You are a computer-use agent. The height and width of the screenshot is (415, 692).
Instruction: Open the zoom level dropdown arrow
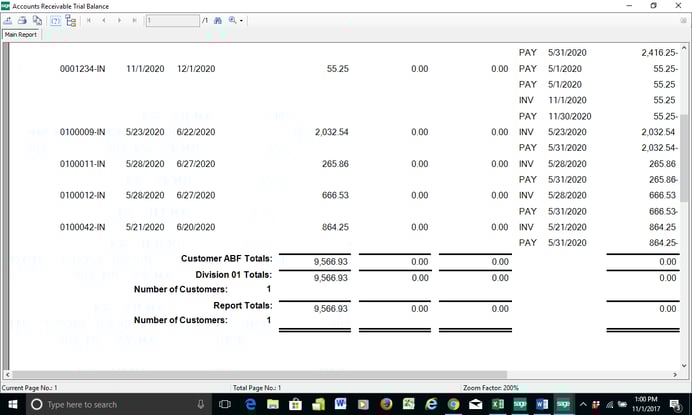click(x=241, y=21)
